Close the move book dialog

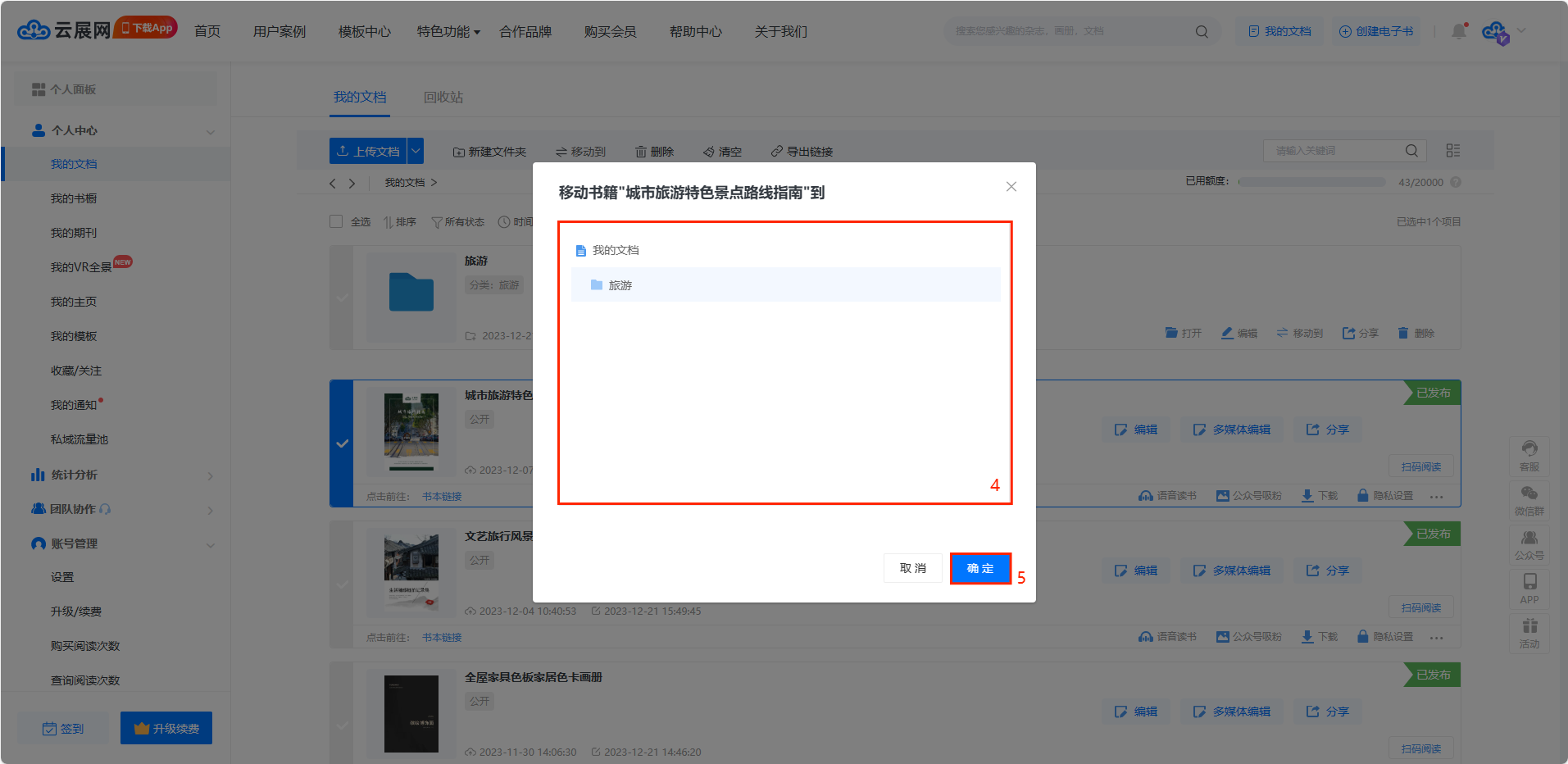pyautogui.click(x=1011, y=187)
